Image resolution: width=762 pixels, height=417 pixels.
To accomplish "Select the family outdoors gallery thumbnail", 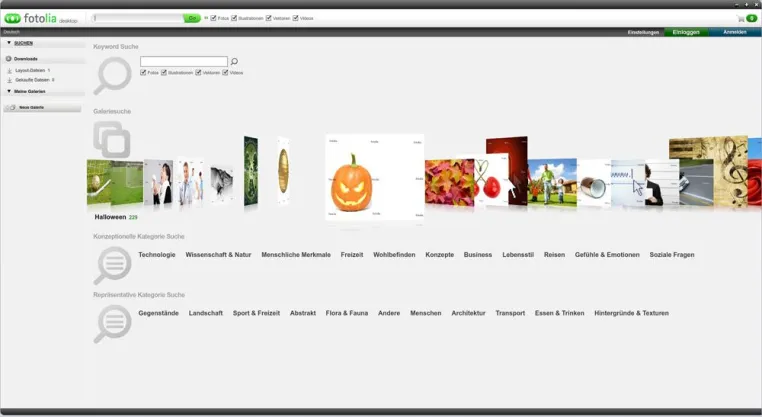I will point(552,182).
